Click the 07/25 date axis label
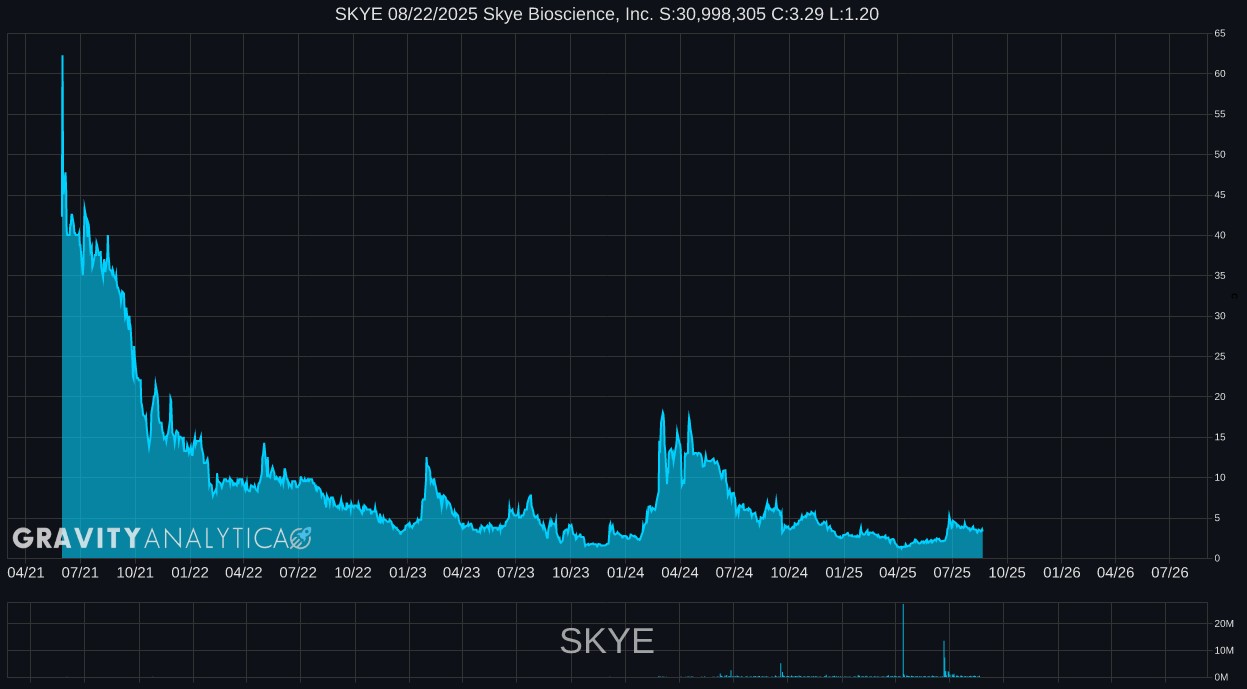 pyautogui.click(x=952, y=572)
